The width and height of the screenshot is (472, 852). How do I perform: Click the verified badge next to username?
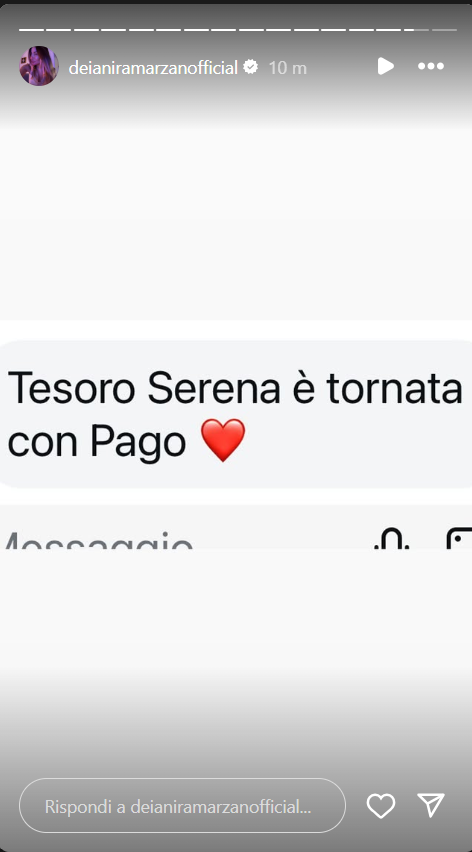250,67
